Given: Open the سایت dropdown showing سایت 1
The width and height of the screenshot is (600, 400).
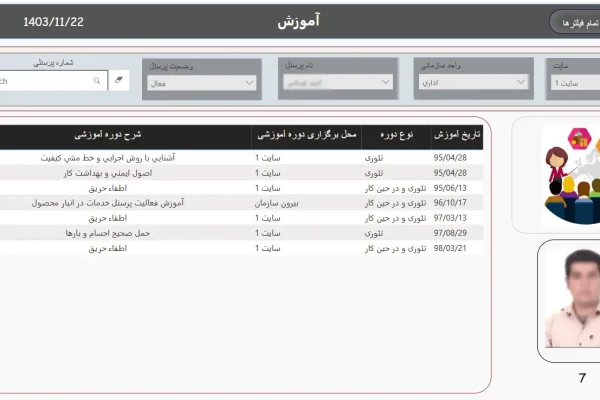Looking at the screenshot, I should tap(576, 83).
